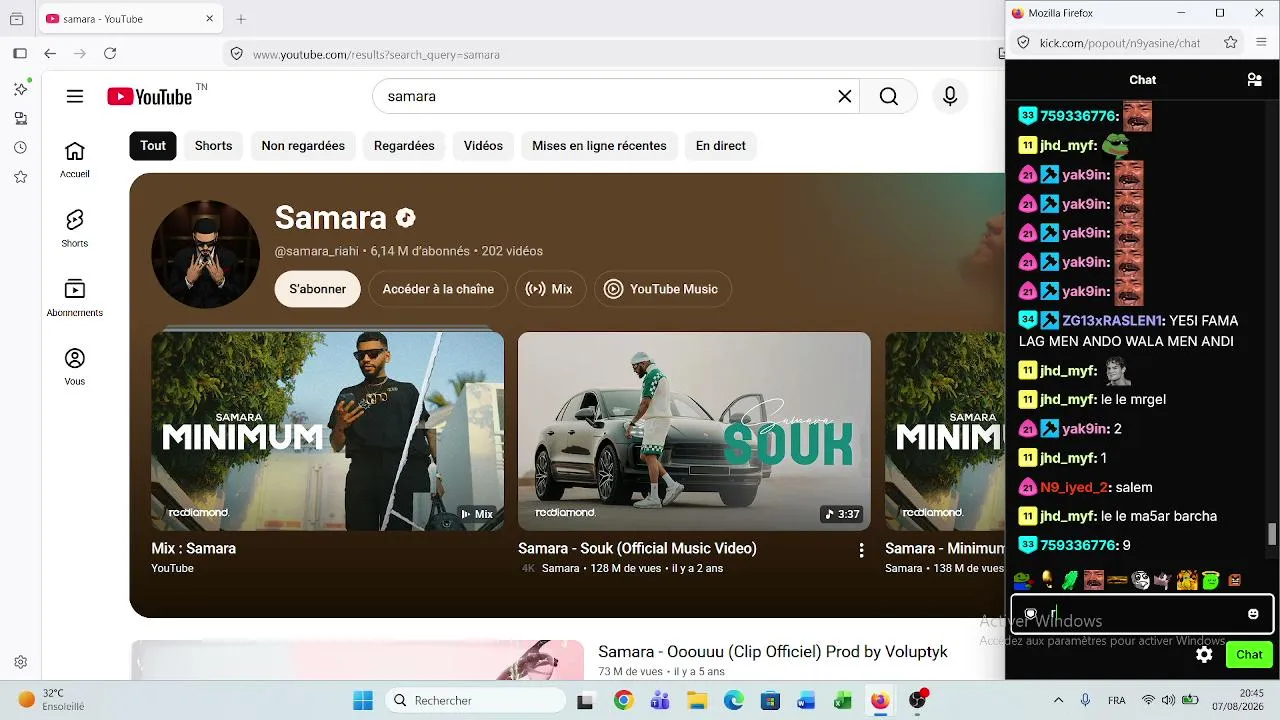Go to YouTube home via the logo
The height and width of the screenshot is (720, 1280).
pyautogui.click(x=150, y=96)
